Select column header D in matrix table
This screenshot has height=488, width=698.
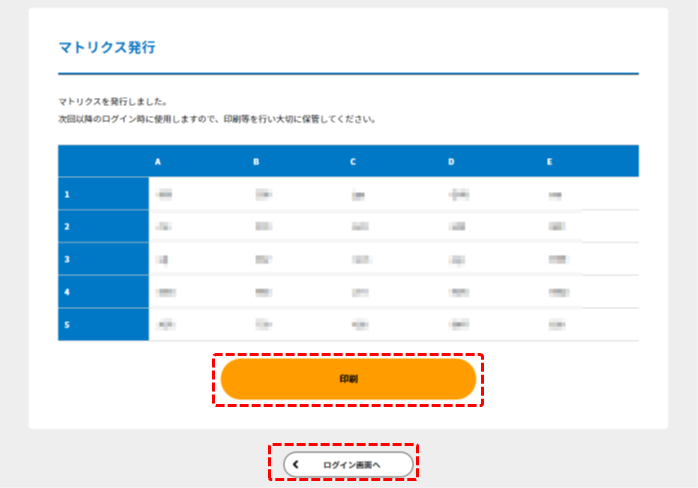tap(451, 162)
